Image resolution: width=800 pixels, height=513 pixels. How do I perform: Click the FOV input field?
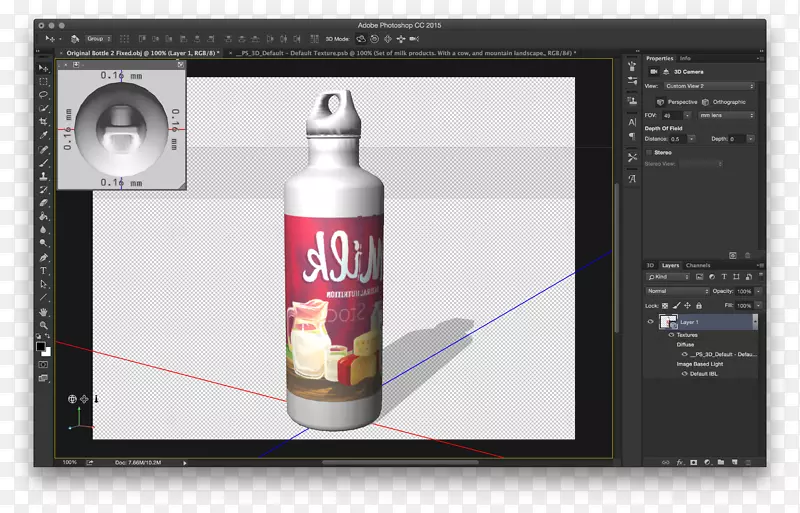[x=671, y=115]
